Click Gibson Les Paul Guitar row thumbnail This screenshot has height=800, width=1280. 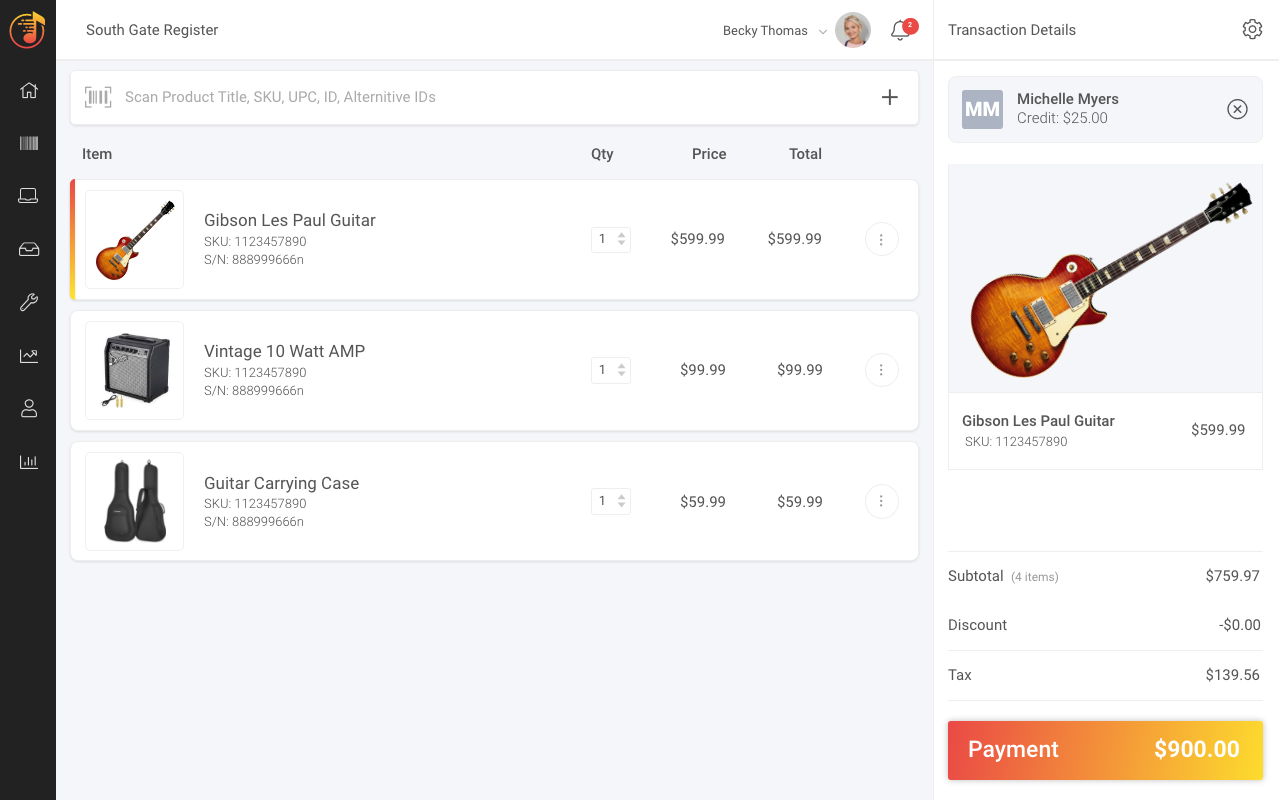pos(134,239)
